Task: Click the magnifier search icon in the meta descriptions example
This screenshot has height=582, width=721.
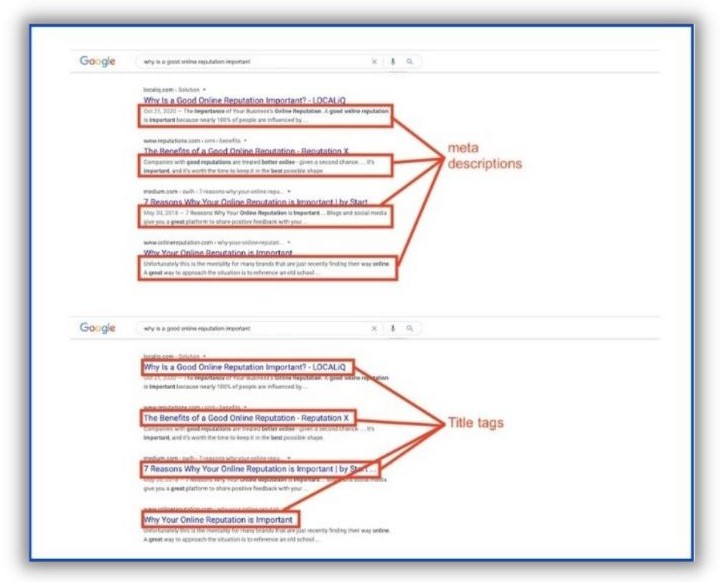Action: 409,61
